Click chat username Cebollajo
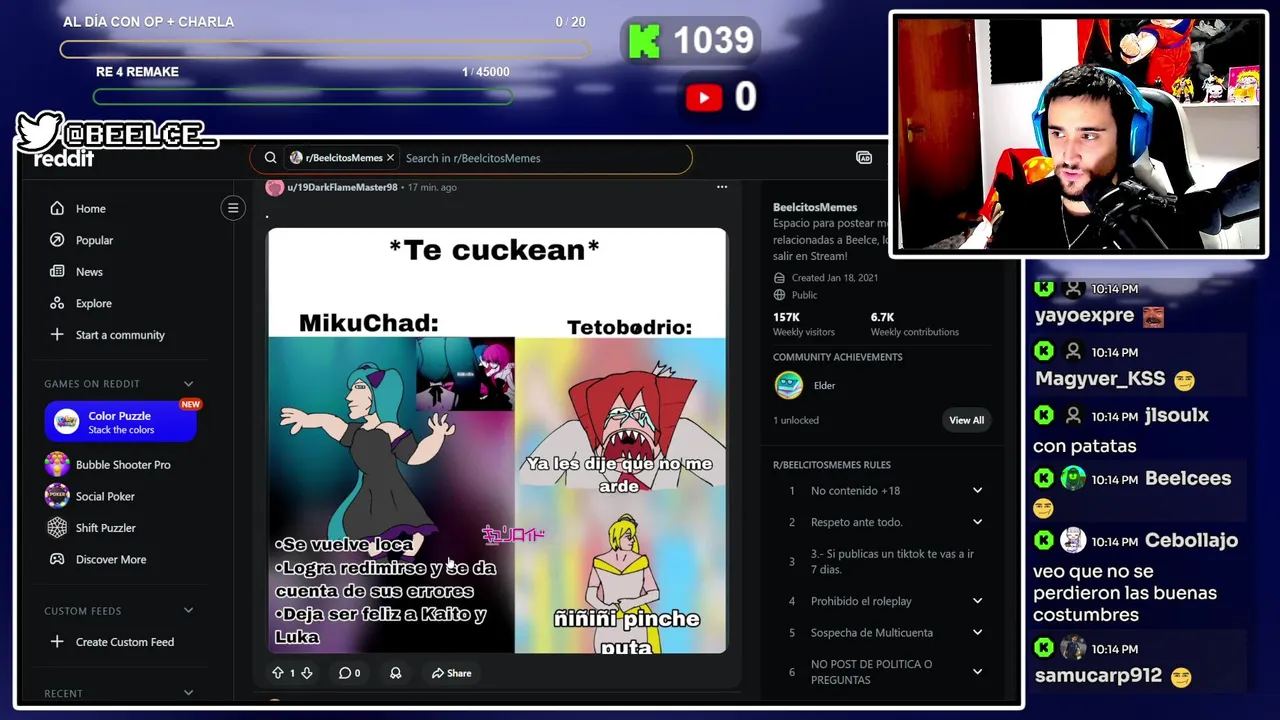The width and height of the screenshot is (1280, 720). point(1191,540)
